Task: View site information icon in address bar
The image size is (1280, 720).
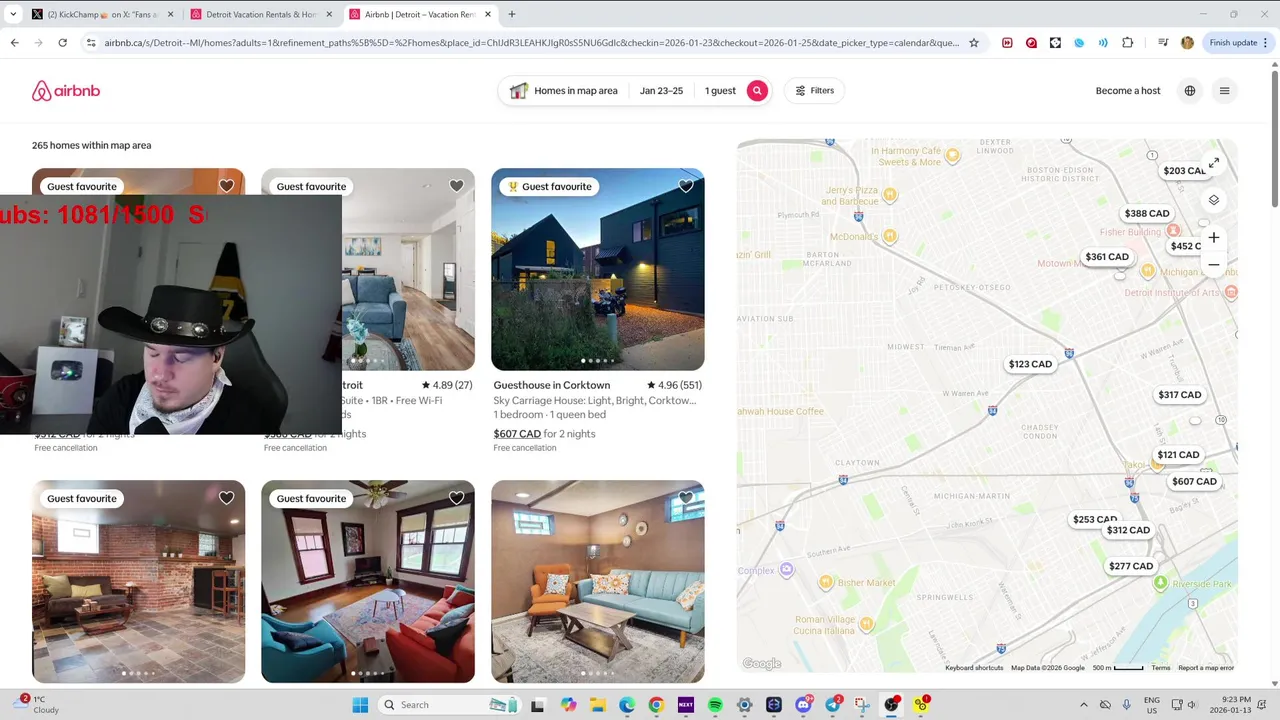Action: click(x=90, y=43)
